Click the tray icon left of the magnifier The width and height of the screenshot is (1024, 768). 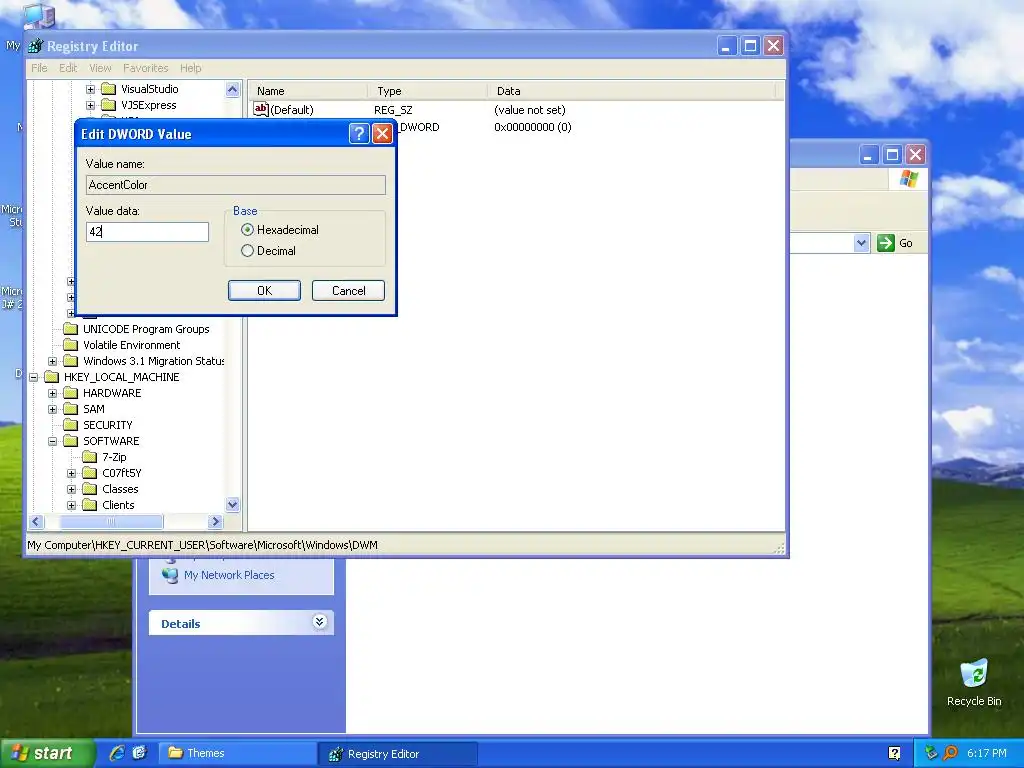931,753
